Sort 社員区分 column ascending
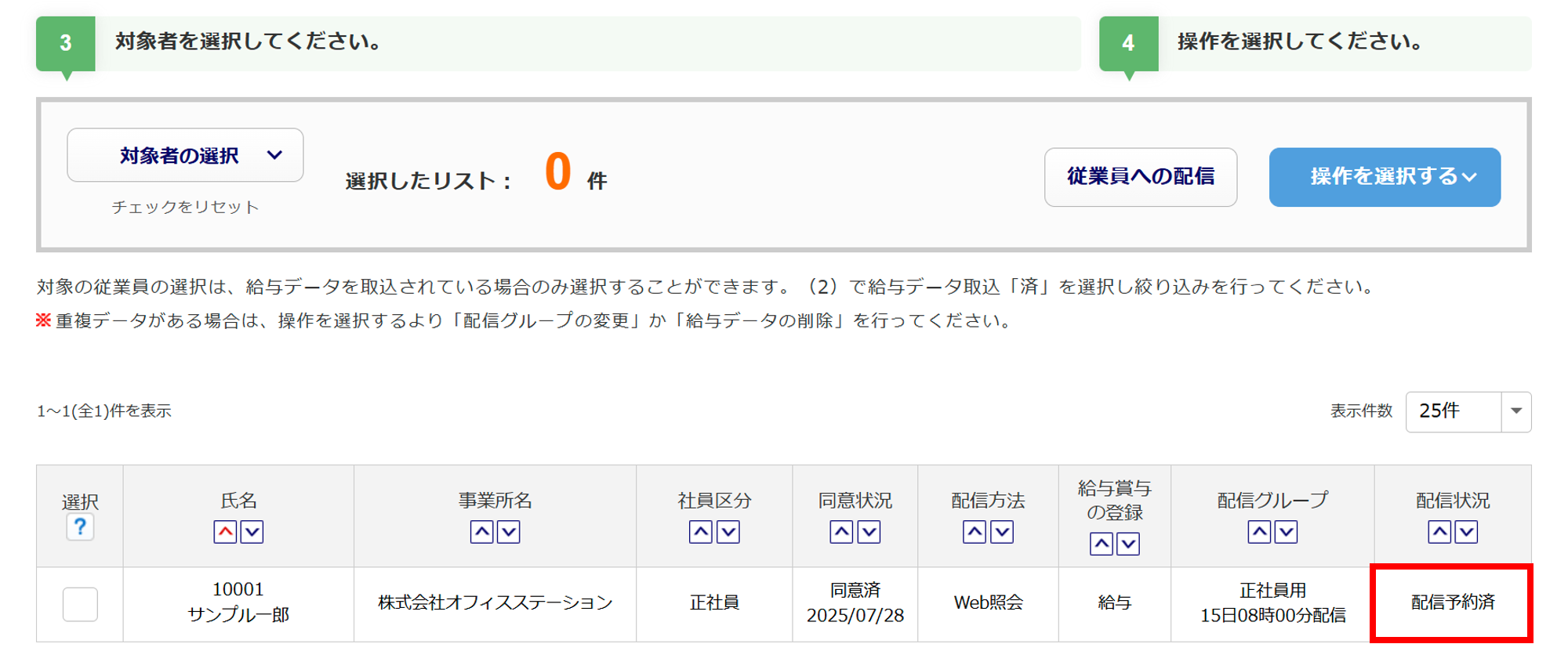 point(701,532)
